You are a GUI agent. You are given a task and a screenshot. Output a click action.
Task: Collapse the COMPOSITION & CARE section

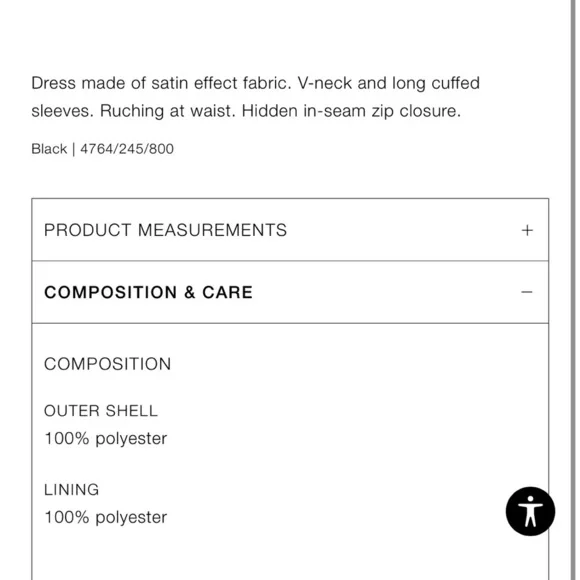(290, 292)
